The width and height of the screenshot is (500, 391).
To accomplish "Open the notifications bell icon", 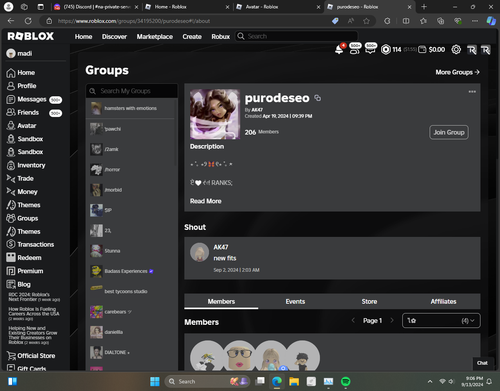I will (x=339, y=50).
